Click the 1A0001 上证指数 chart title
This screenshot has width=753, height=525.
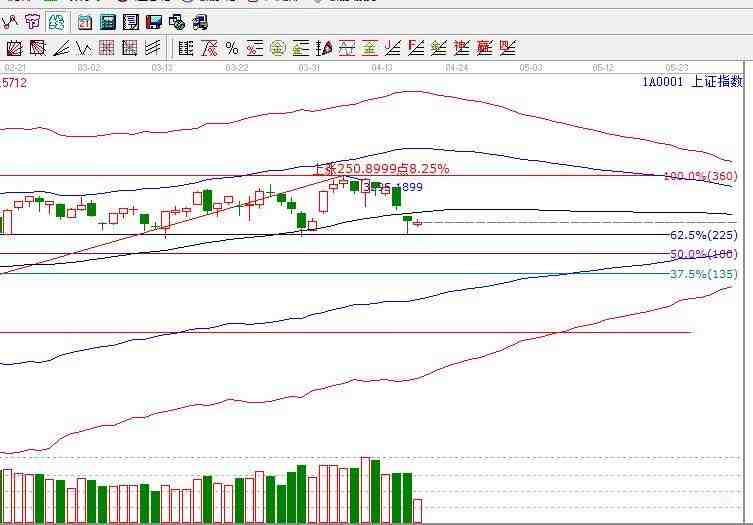(x=692, y=82)
